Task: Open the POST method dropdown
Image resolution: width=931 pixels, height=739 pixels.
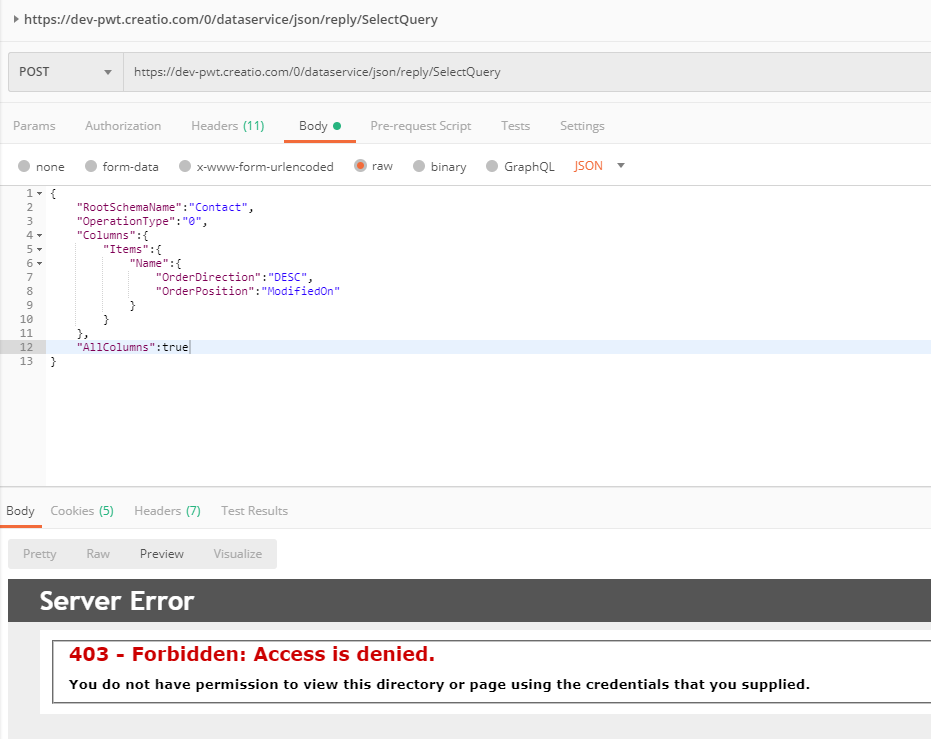Action: [x=66, y=72]
